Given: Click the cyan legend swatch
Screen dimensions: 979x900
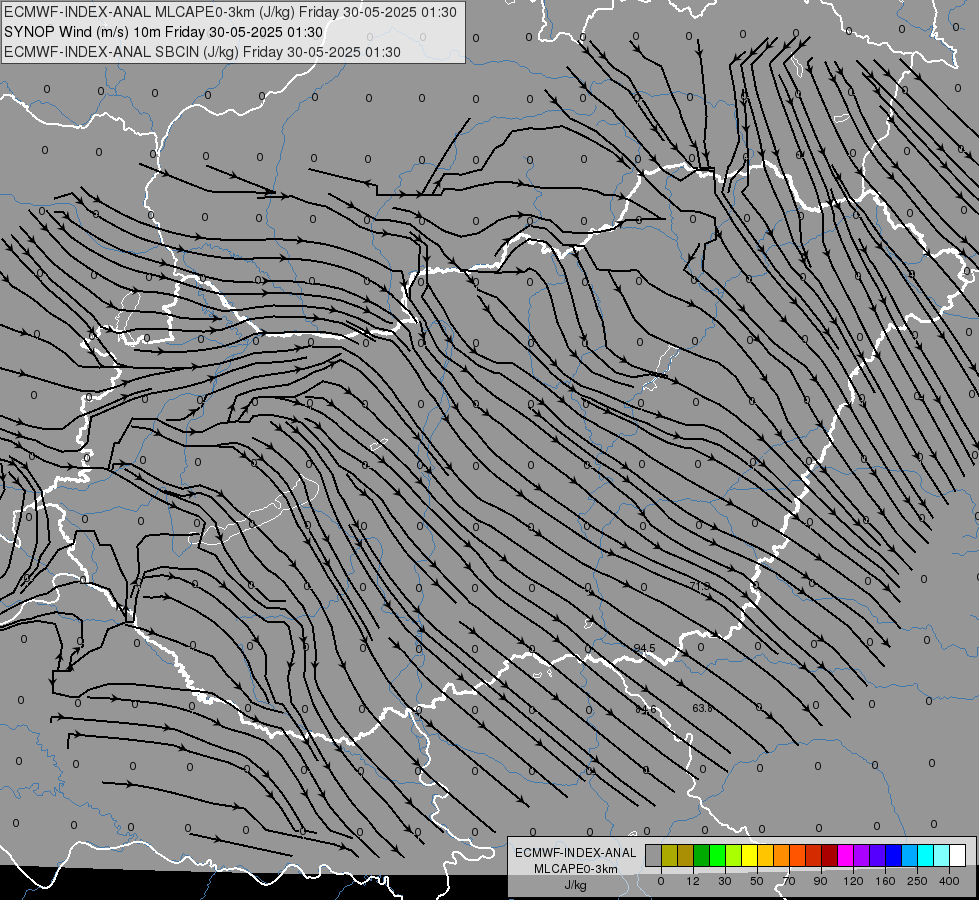Looking at the screenshot, I should tap(927, 855).
